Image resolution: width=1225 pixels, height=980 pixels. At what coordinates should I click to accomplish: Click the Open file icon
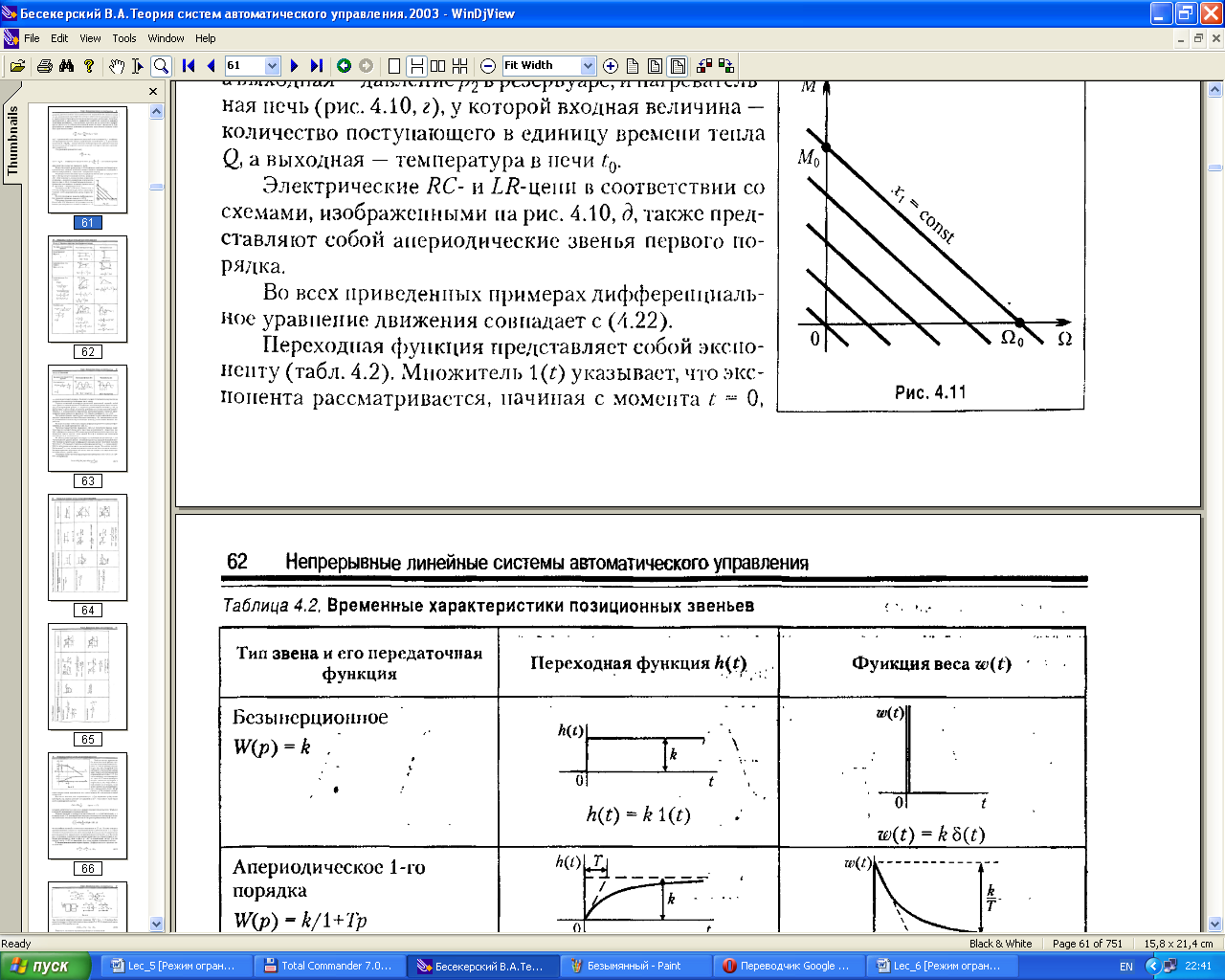(17, 66)
